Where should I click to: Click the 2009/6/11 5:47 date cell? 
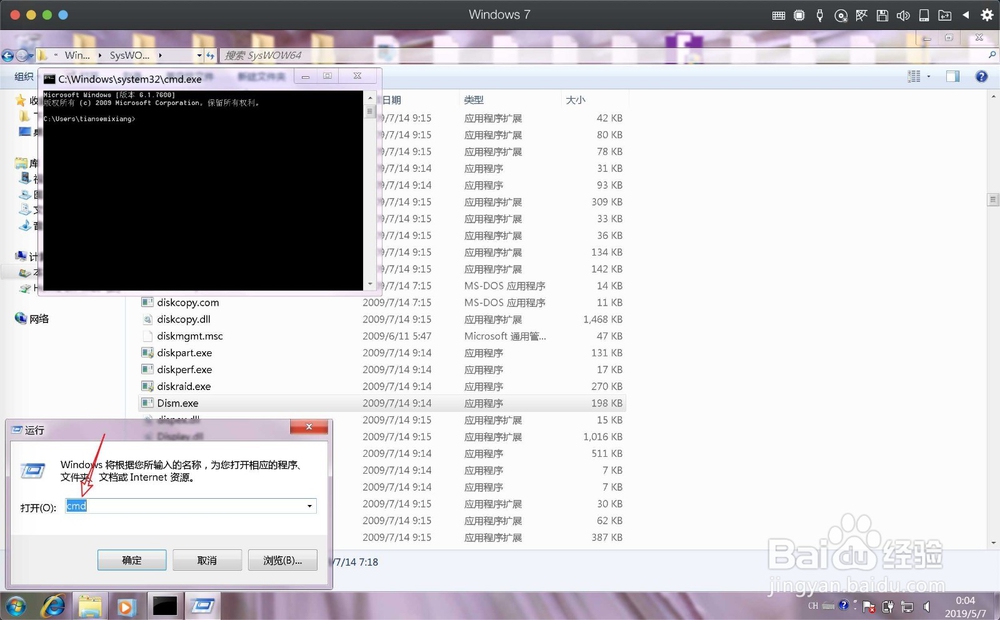tap(397, 336)
